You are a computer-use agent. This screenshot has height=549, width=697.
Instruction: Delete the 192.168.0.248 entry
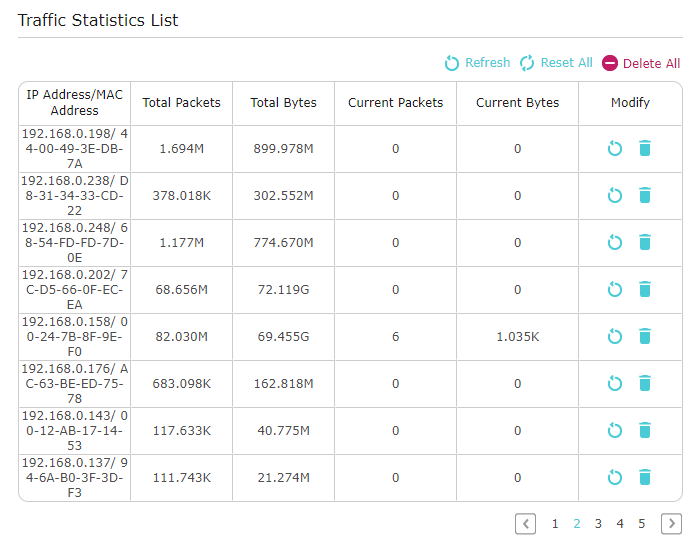coord(645,243)
